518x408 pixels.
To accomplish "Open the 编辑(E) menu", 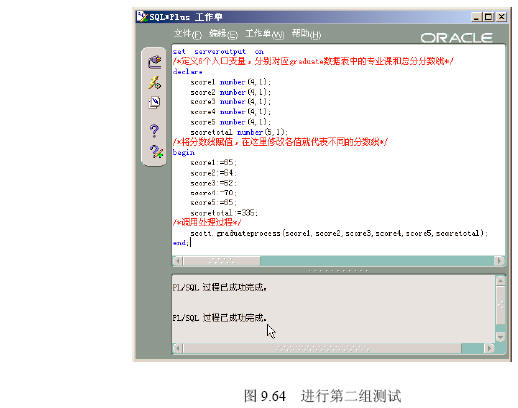I will (x=223, y=34).
